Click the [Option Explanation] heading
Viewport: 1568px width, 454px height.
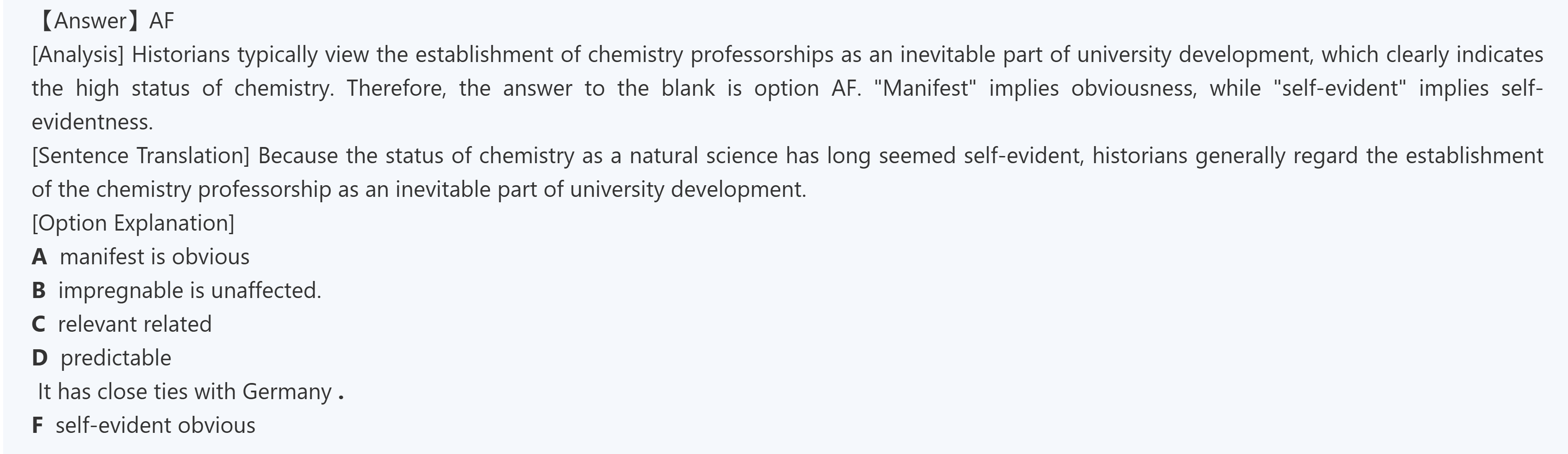(133, 223)
